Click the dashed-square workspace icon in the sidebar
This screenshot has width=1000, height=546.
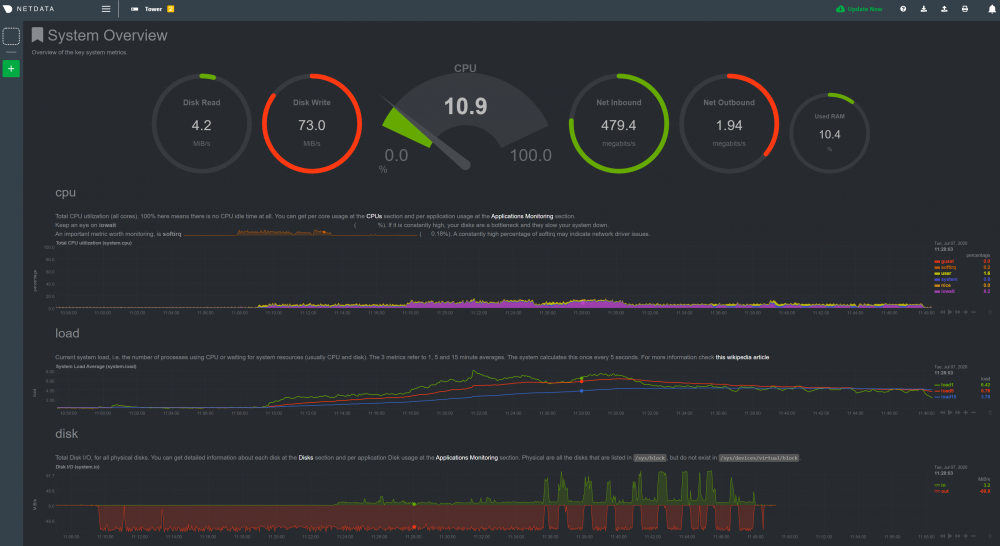click(11, 36)
